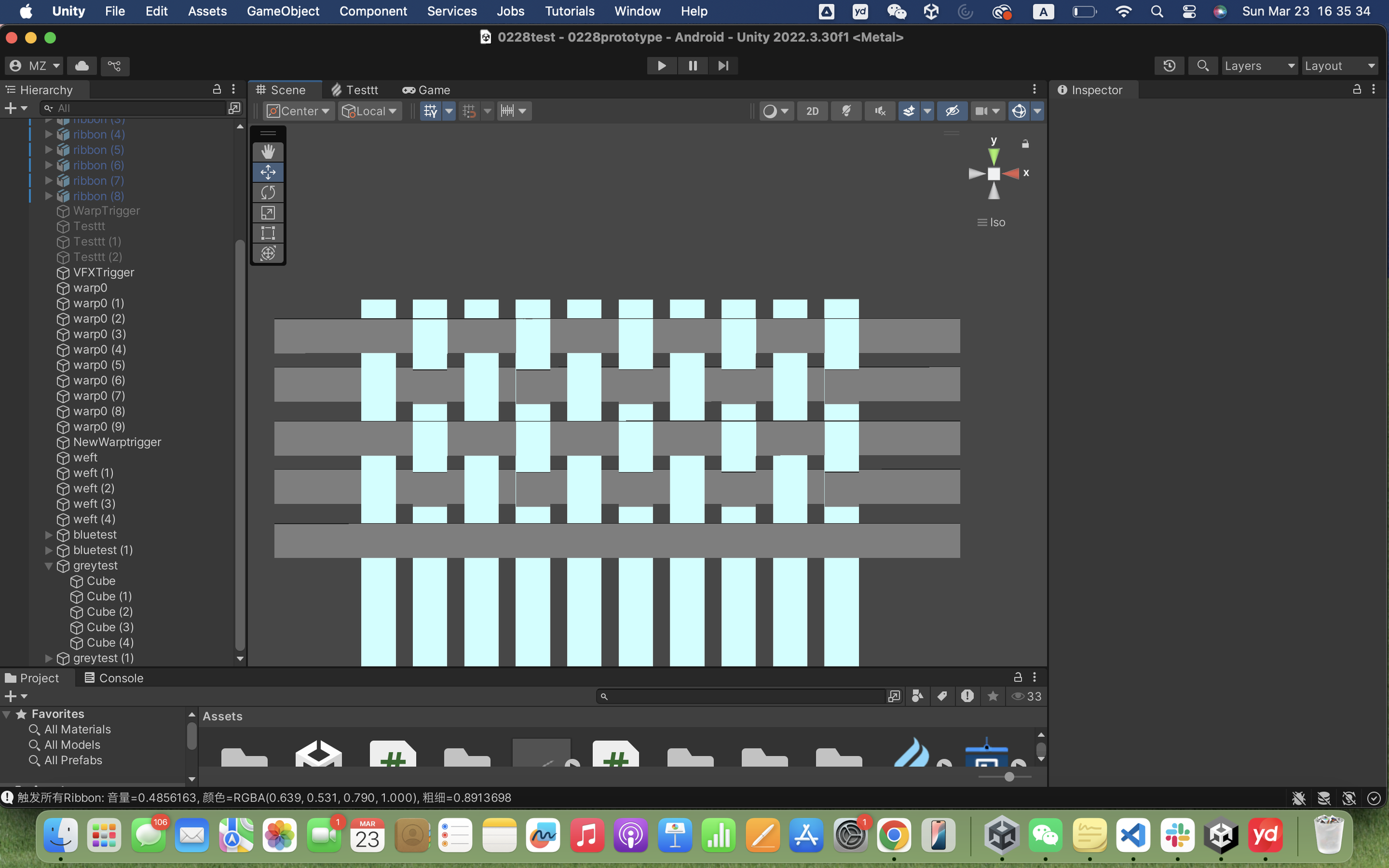This screenshot has width=1389, height=868.
Task: Click the version control branch icon
Action: [114, 66]
